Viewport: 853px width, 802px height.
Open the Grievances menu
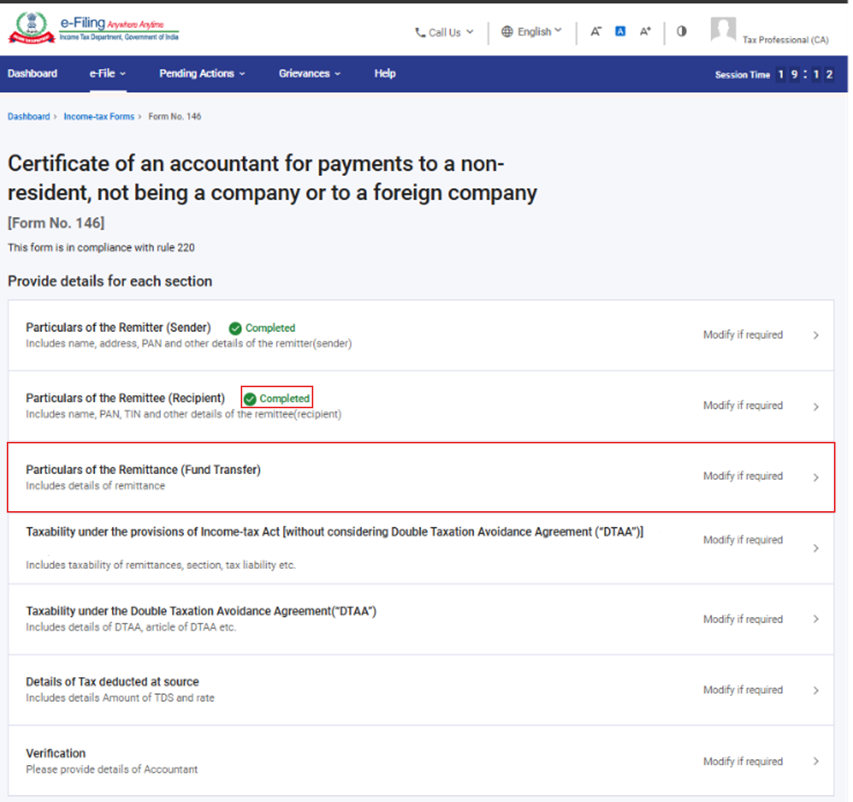tap(309, 73)
